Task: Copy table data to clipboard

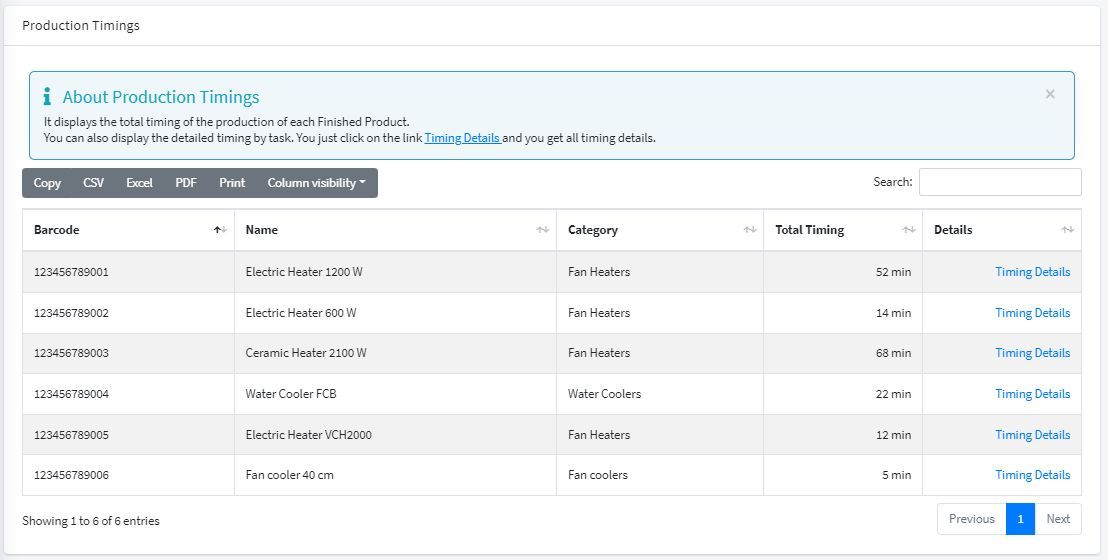Action: point(47,182)
